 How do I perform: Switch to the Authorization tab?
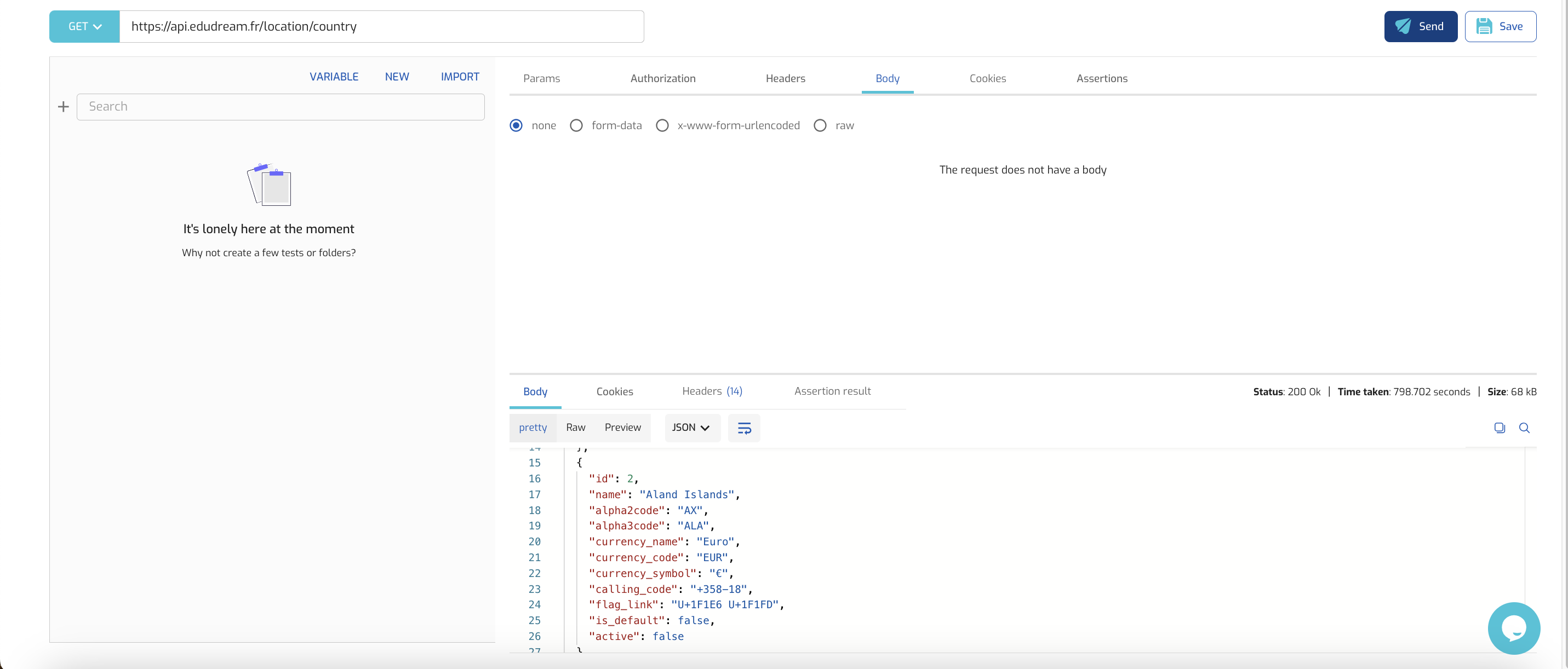[662, 78]
